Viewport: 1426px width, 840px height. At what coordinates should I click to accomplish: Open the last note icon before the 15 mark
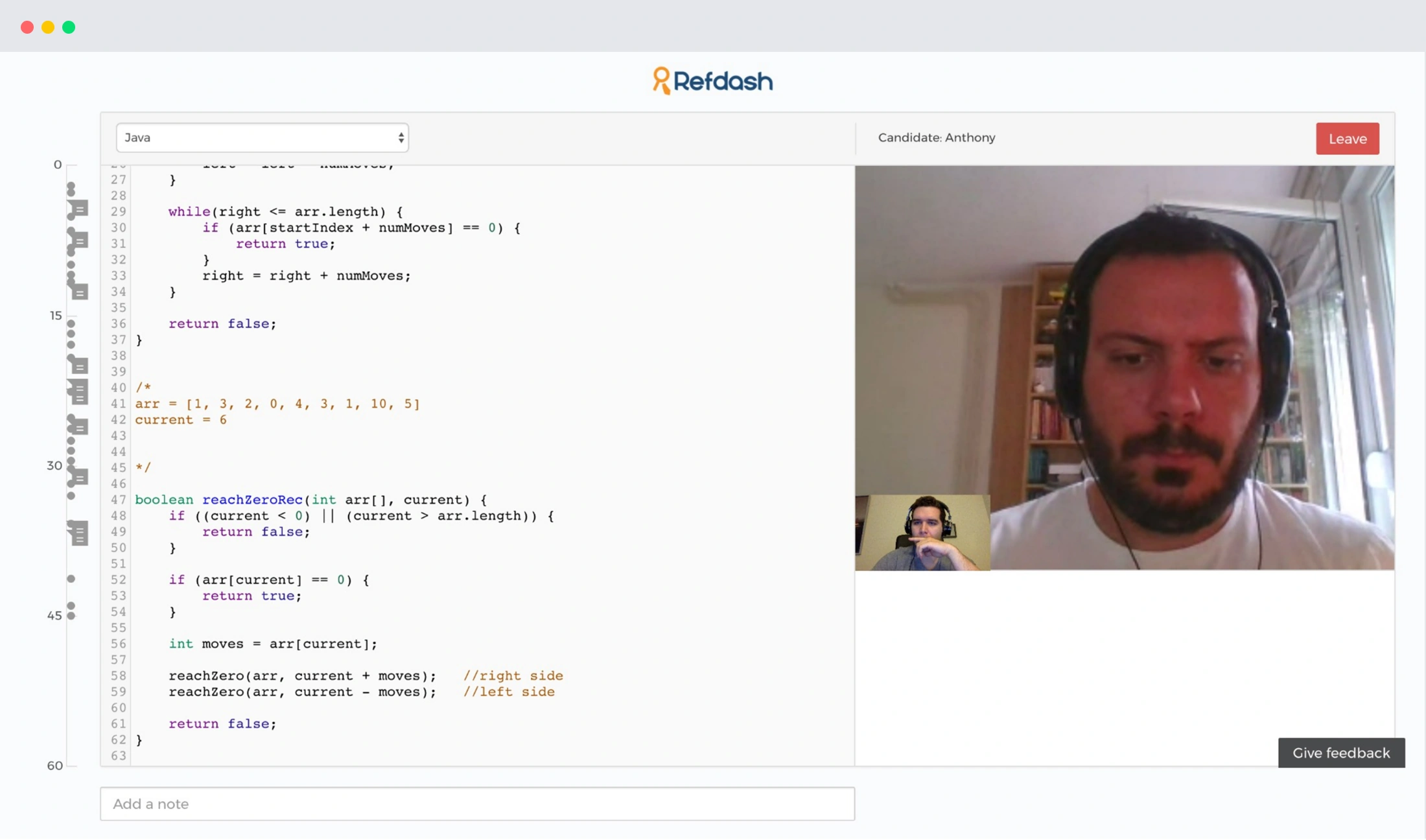pyautogui.click(x=78, y=292)
